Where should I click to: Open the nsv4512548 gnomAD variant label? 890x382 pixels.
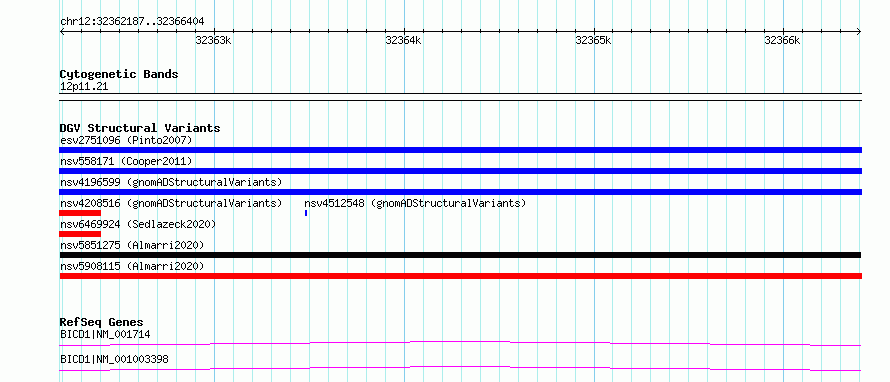click(415, 203)
